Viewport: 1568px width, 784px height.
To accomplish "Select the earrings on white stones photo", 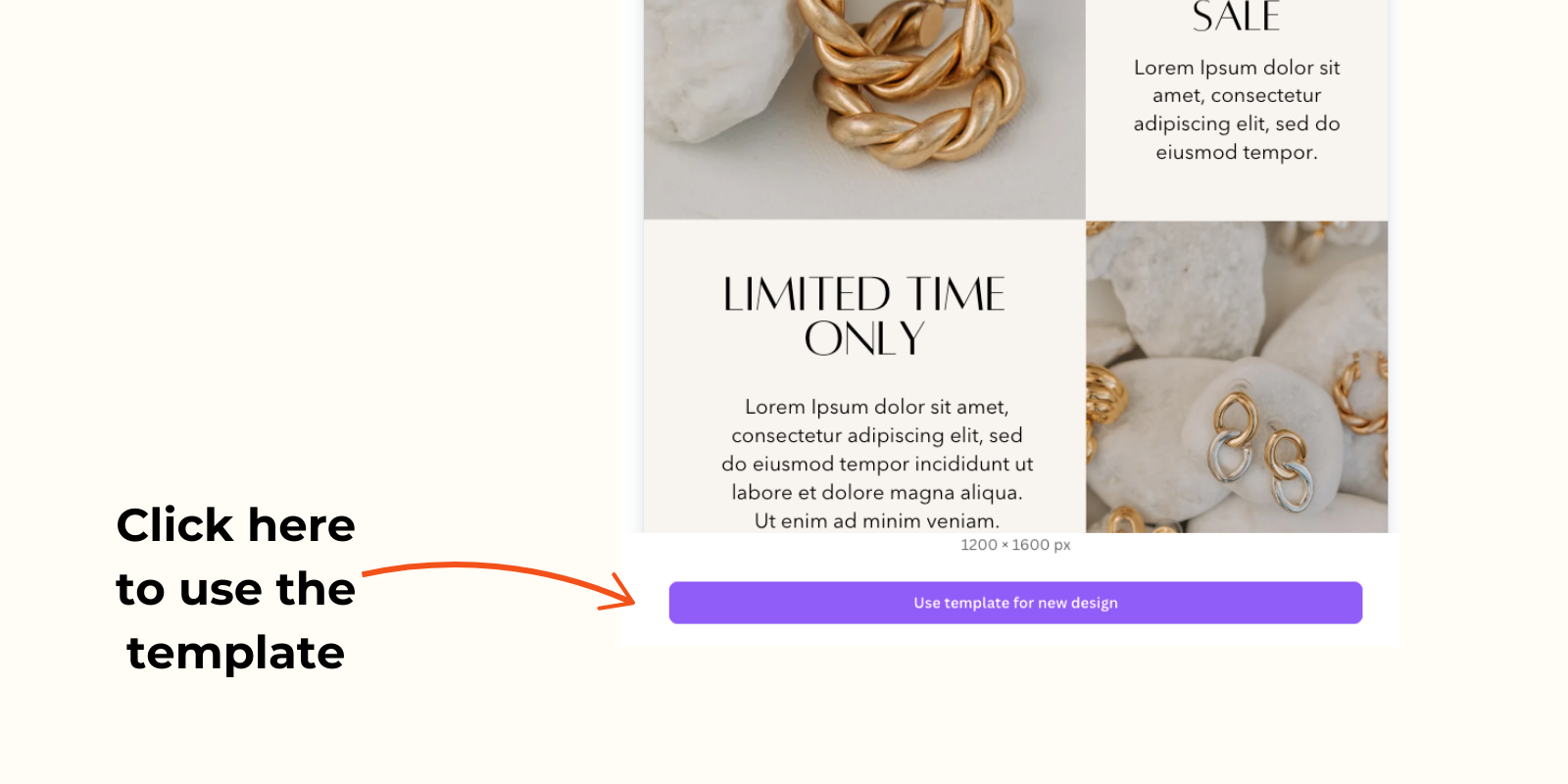I will tap(1237, 377).
